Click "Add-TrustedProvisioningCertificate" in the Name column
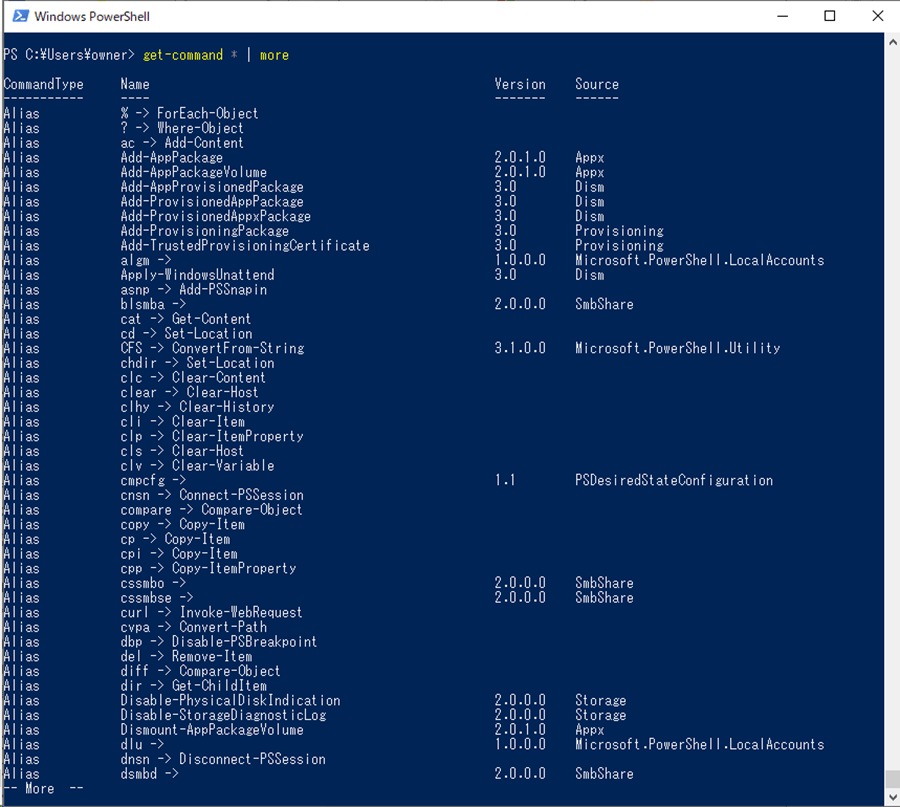The image size is (900, 807). tap(245, 246)
